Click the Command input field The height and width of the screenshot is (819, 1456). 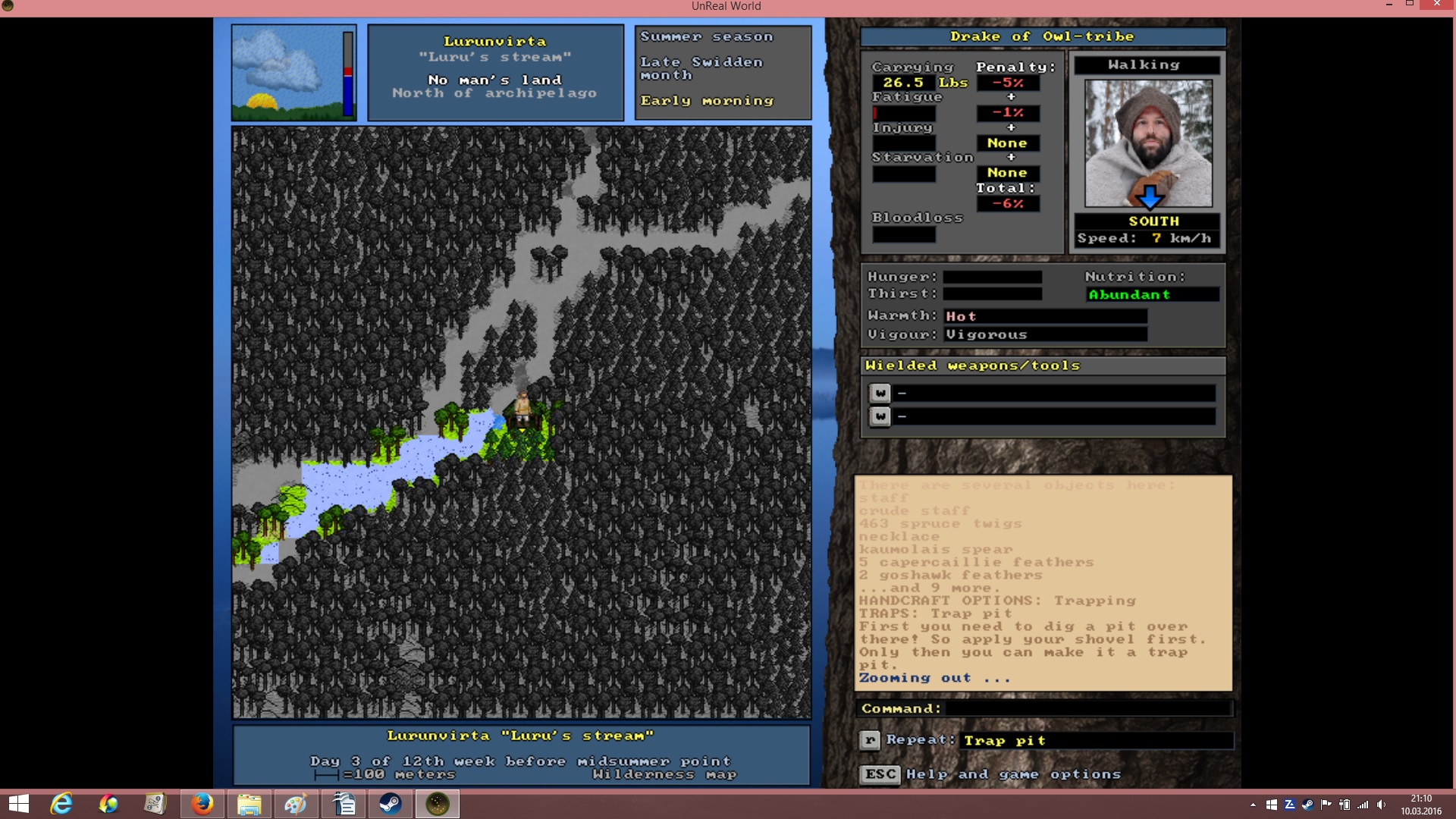click(1087, 708)
